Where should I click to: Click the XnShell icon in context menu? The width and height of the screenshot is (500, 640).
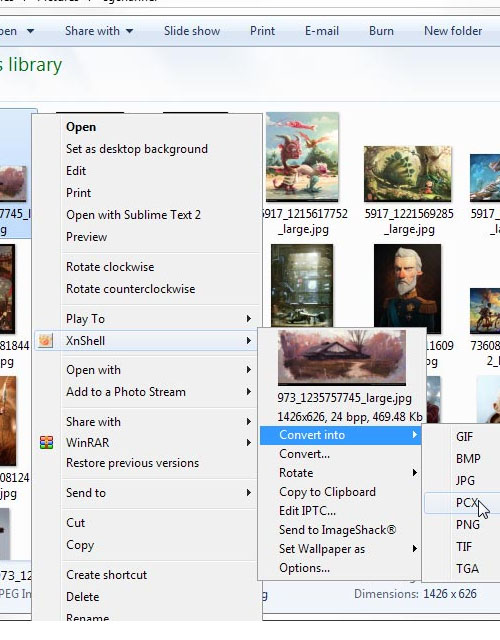pos(46,340)
